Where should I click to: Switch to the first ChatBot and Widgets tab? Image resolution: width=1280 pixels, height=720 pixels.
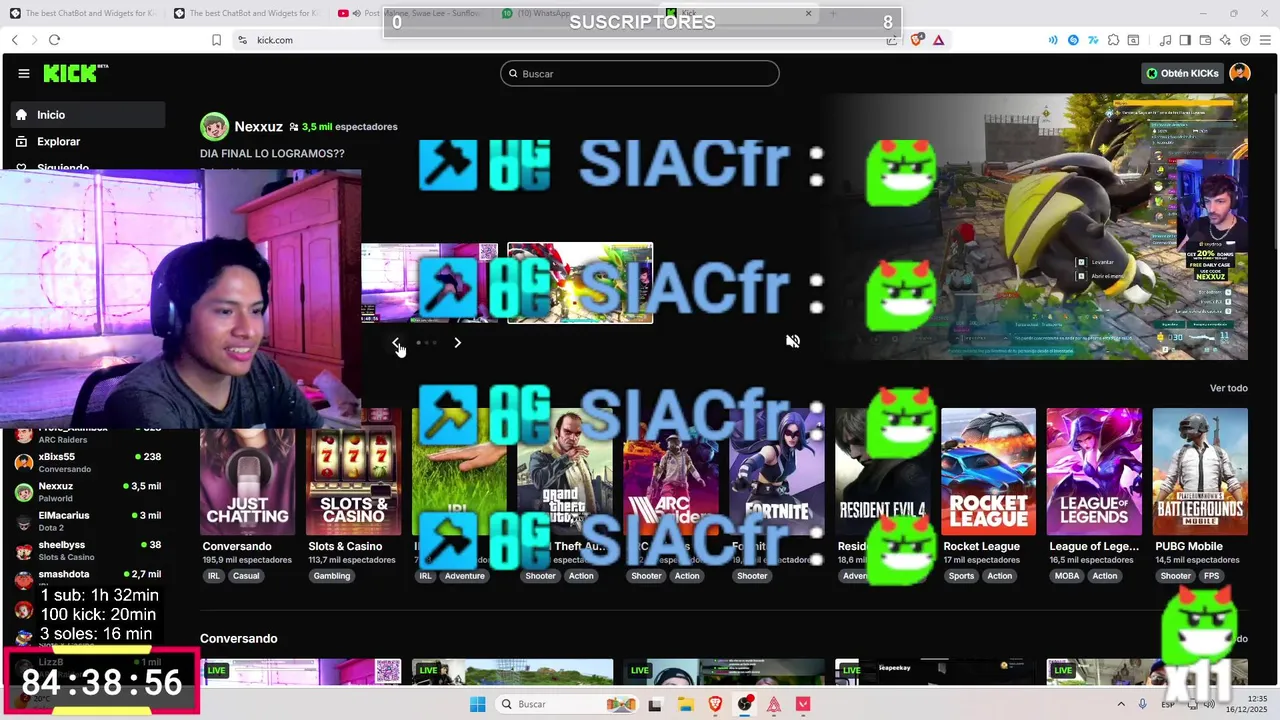coord(82,13)
